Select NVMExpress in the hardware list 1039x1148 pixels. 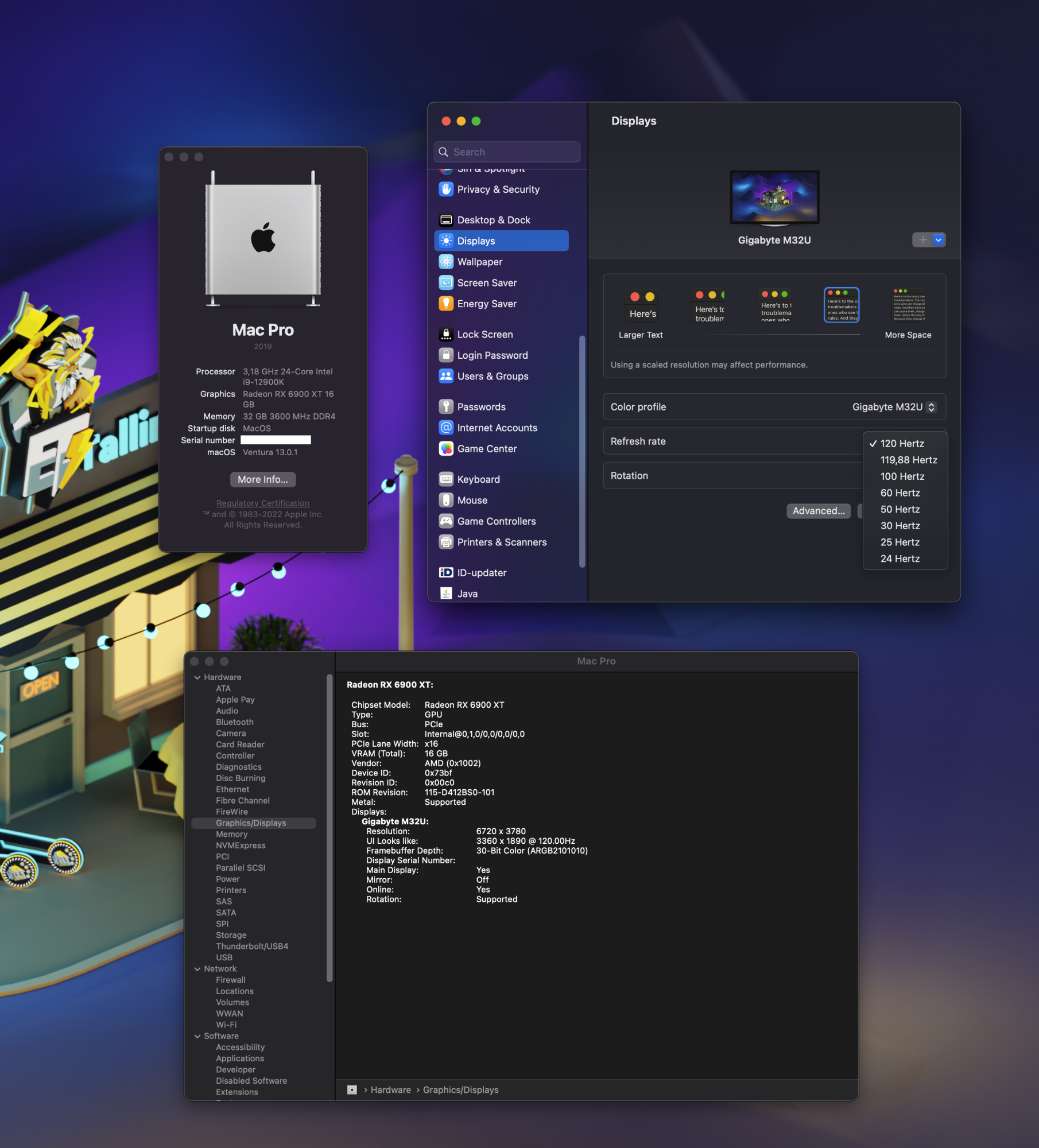(241, 846)
